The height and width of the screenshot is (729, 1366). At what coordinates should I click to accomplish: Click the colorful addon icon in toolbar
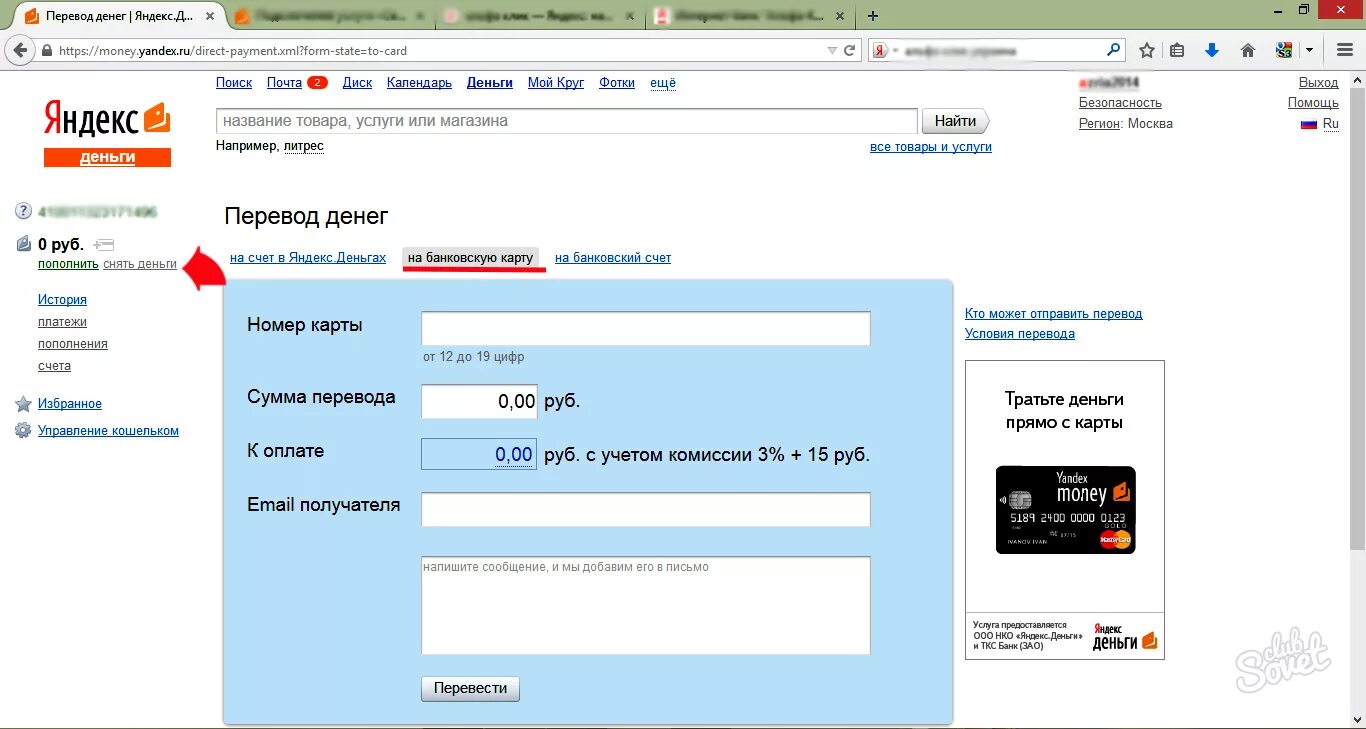1285,50
